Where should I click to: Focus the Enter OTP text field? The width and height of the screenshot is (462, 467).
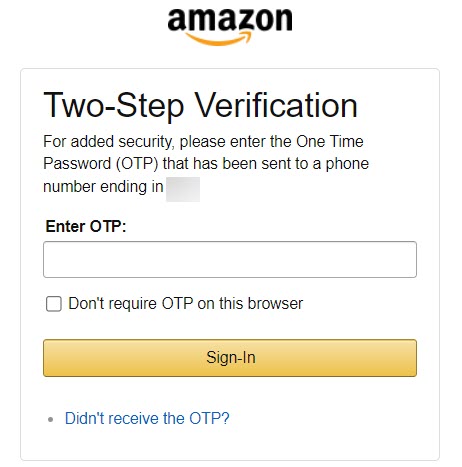tap(230, 259)
